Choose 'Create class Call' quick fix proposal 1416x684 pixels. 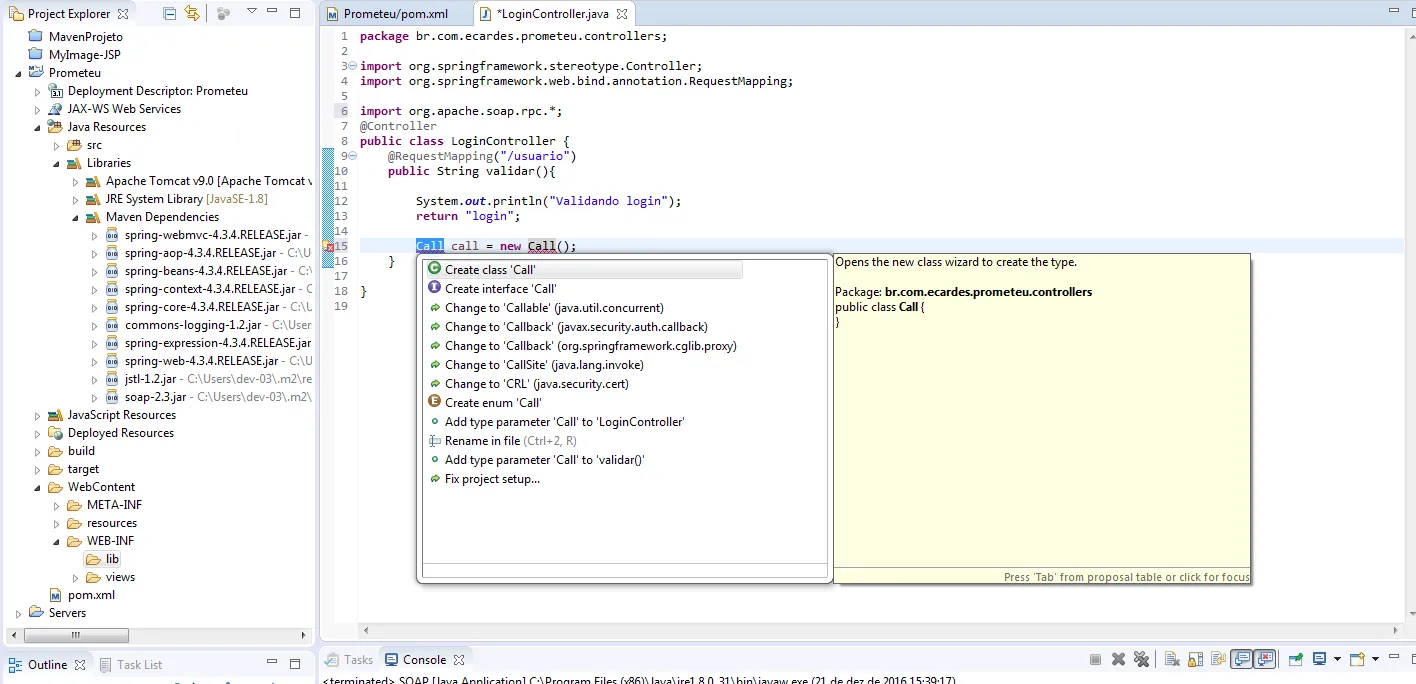click(490, 270)
